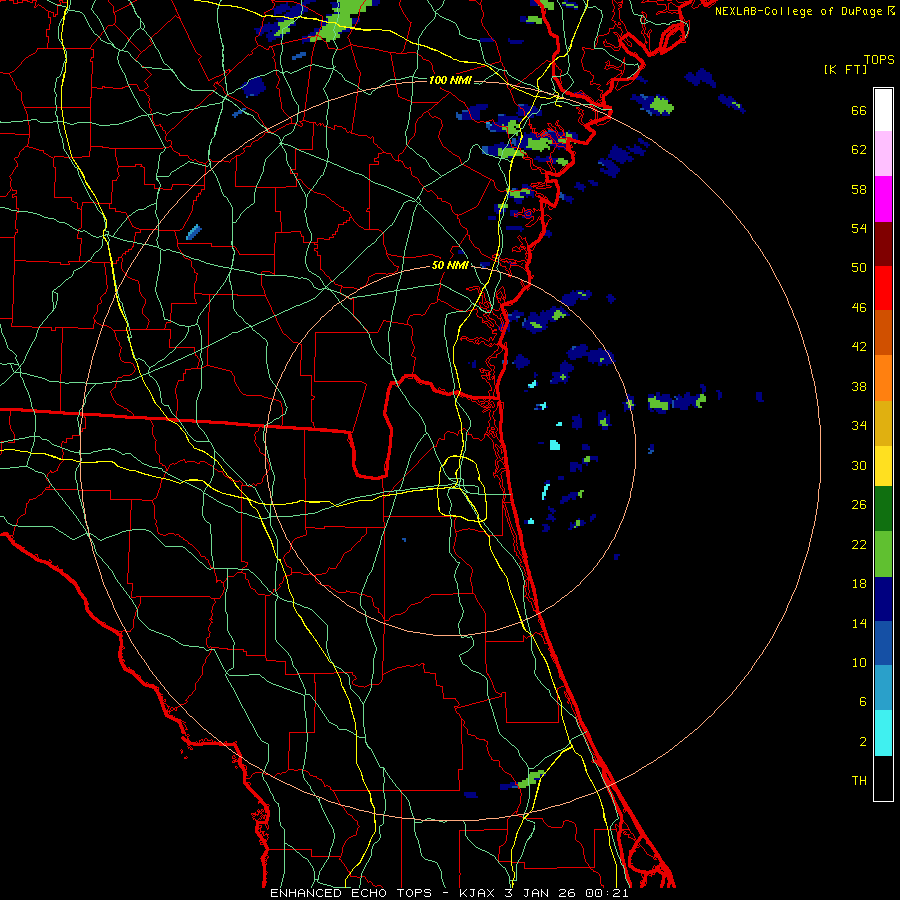Click the medium blue 18 K FT legend swatch
Image resolution: width=900 pixels, height=900 pixels.
(883, 643)
